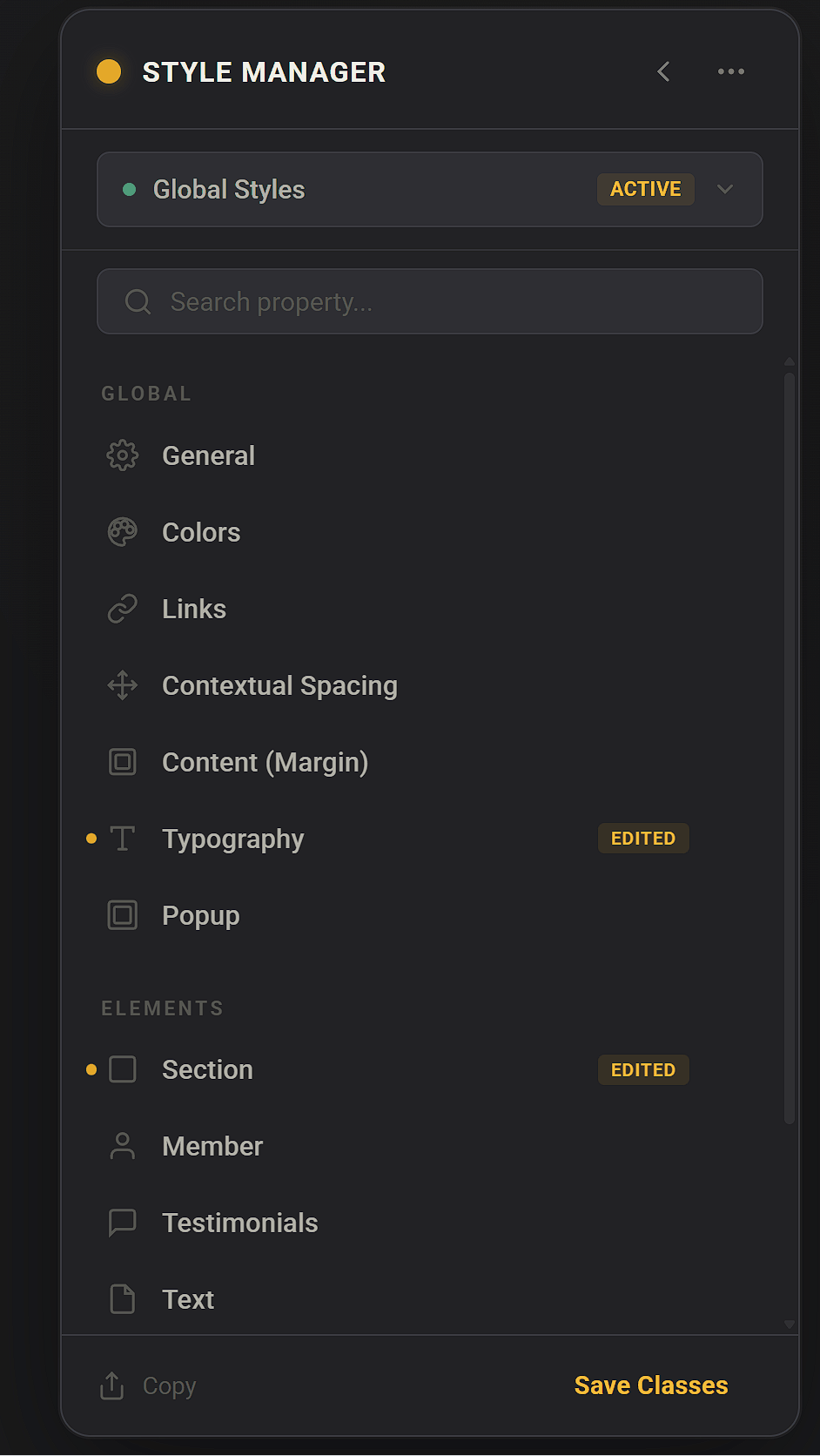Open the three-dot more options menu
Screen dimensions: 820x1456
(x=730, y=71)
